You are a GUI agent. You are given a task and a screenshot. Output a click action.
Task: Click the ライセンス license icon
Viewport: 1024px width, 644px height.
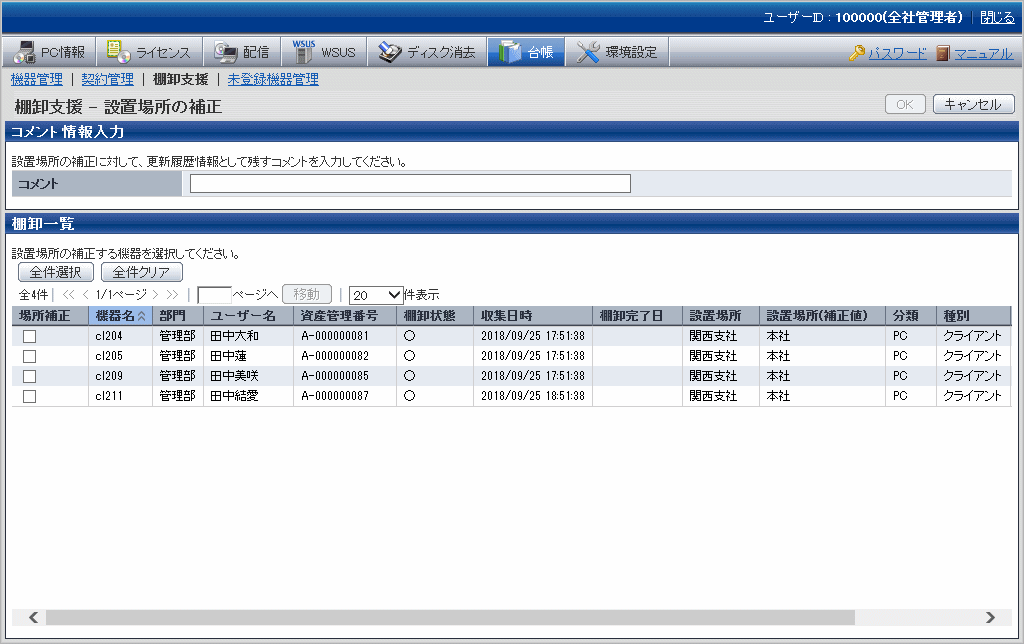[118, 52]
